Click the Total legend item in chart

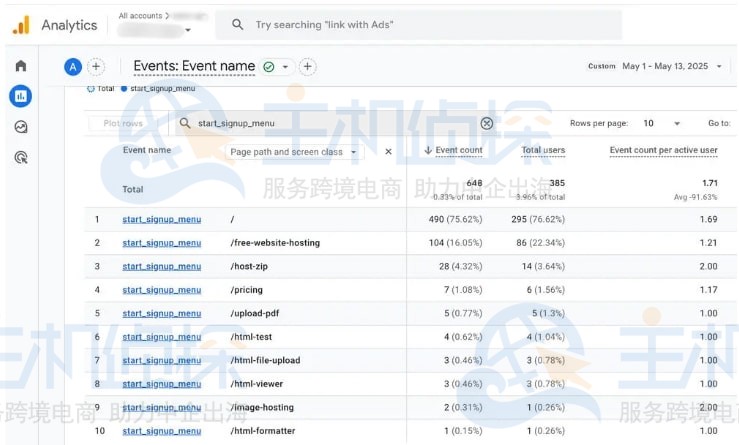[x=101, y=89]
